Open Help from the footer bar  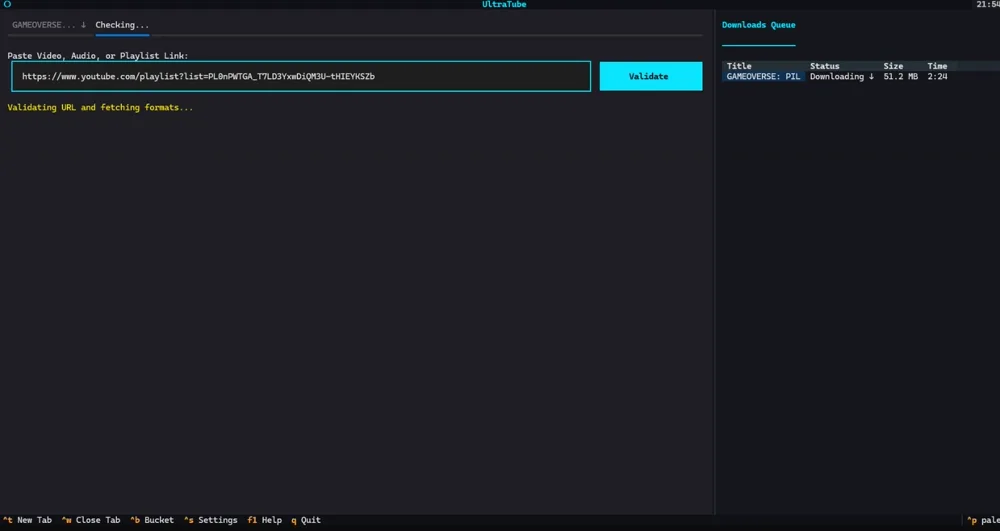(264, 520)
